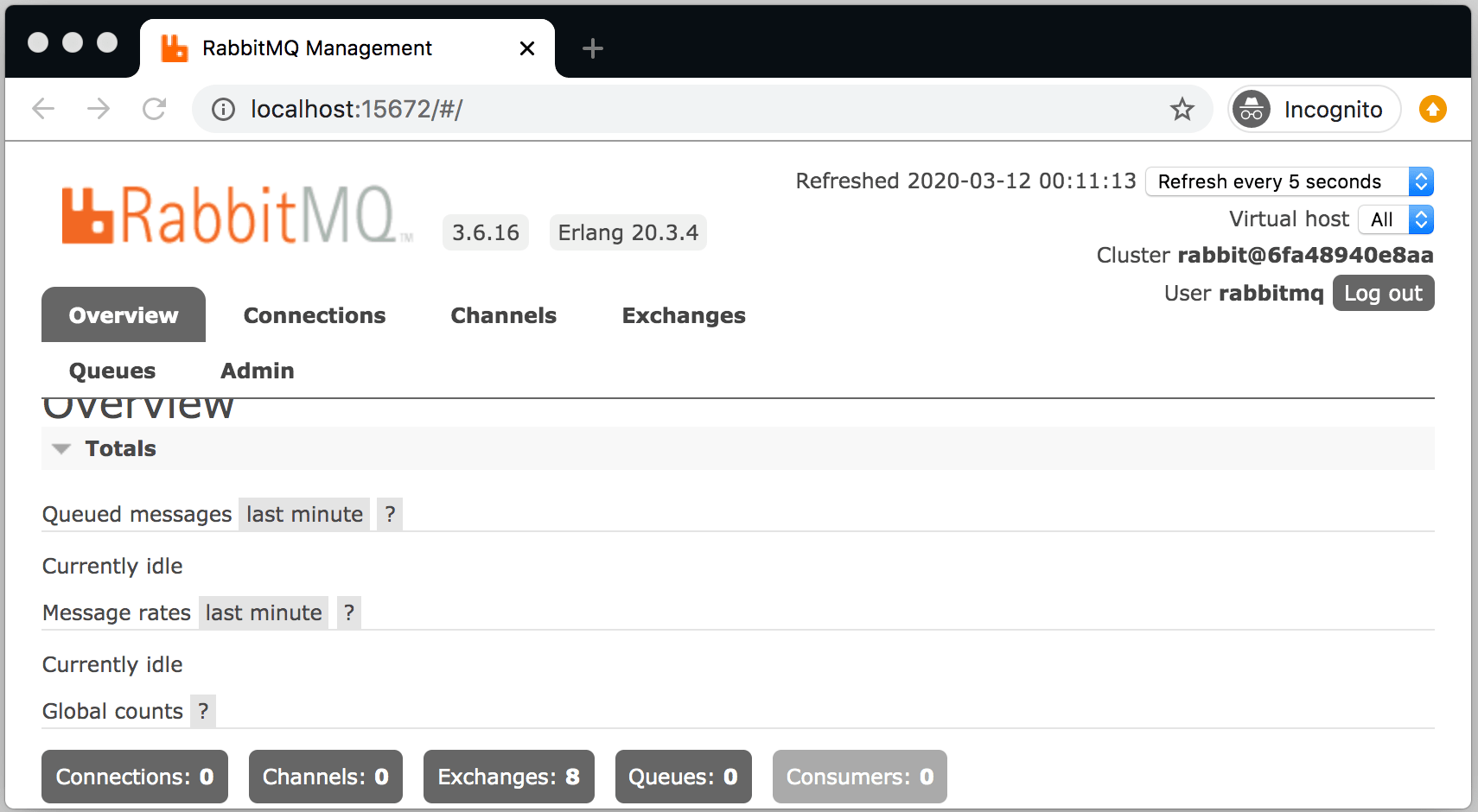Navigate back using the browser back arrow
The height and width of the screenshot is (812, 1478).
[42, 109]
